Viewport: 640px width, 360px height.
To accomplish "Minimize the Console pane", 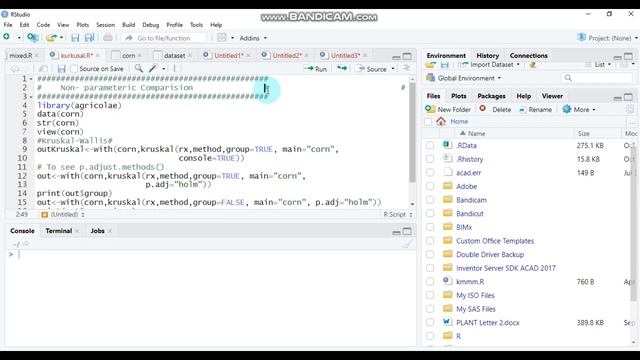I will [x=396, y=232].
